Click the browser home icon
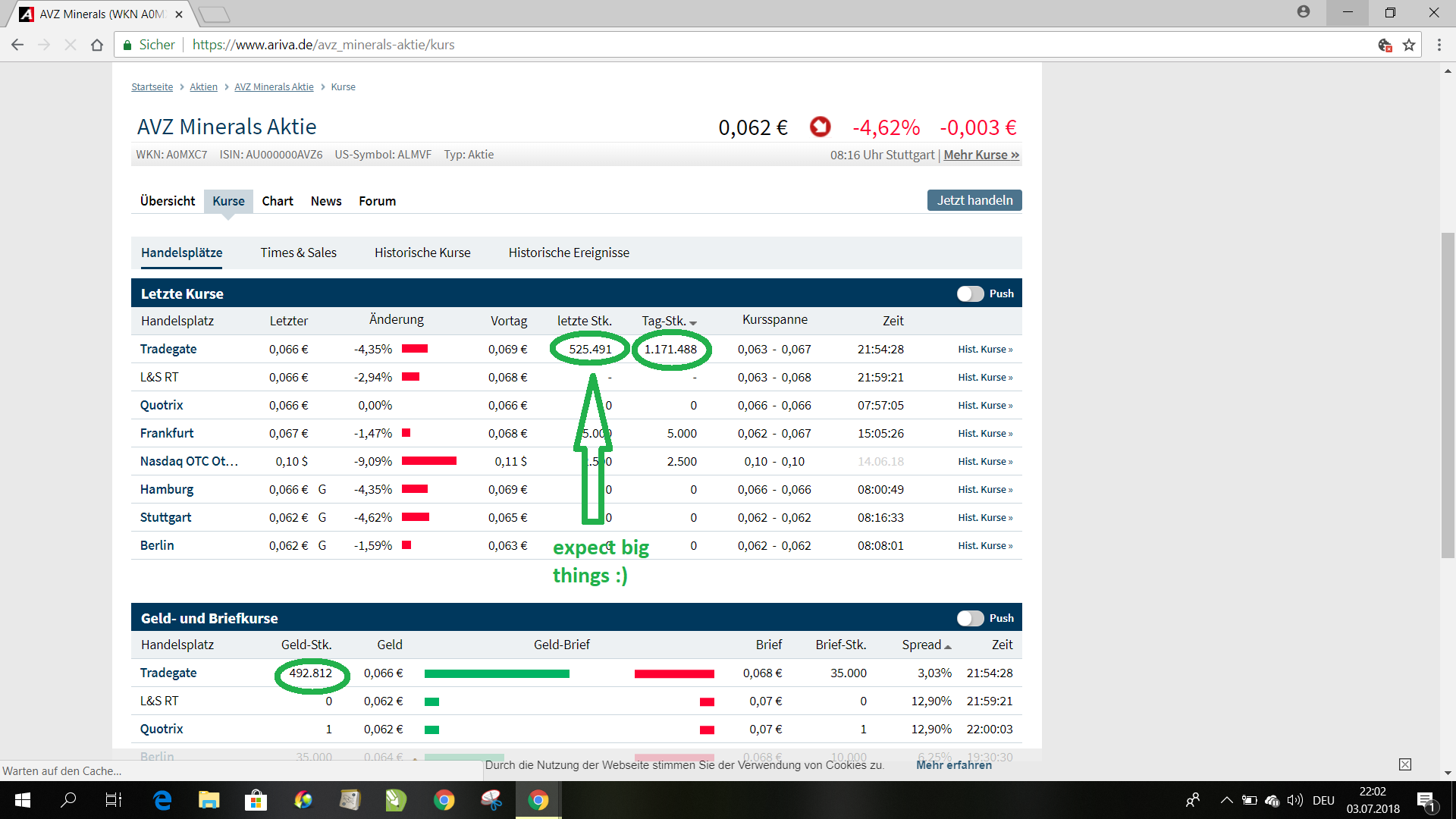Viewport: 1456px width, 819px height. click(x=97, y=45)
